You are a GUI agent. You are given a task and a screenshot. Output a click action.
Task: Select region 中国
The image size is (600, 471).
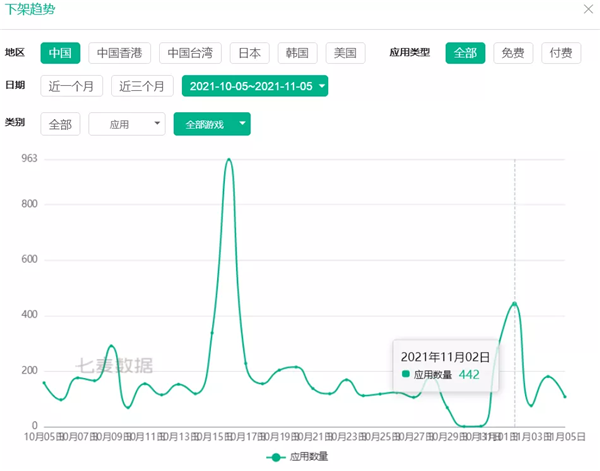[x=60, y=53]
